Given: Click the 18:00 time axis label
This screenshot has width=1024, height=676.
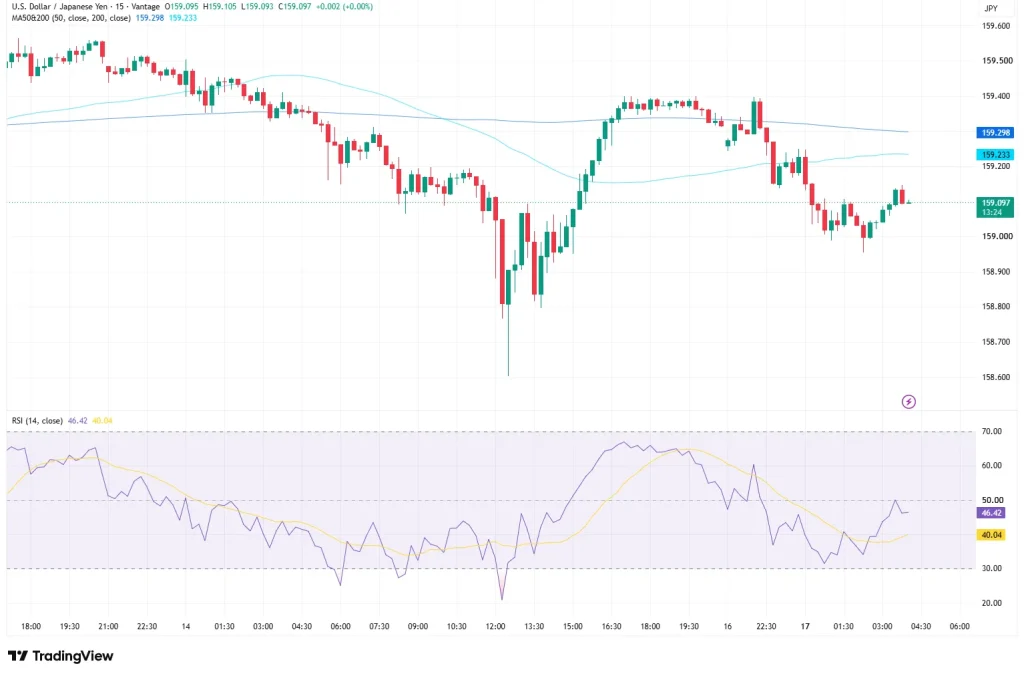Looking at the screenshot, I should coord(31,626).
